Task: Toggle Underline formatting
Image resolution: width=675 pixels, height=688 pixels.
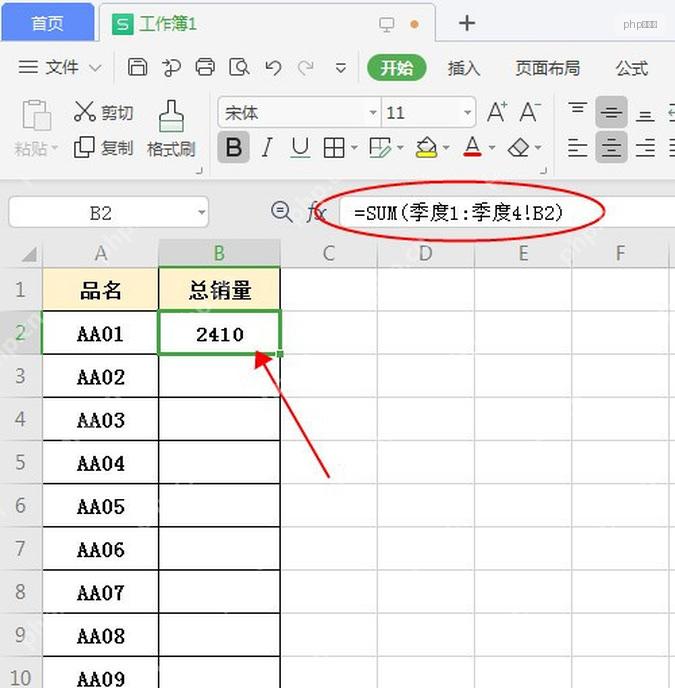Action: pos(300,147)
